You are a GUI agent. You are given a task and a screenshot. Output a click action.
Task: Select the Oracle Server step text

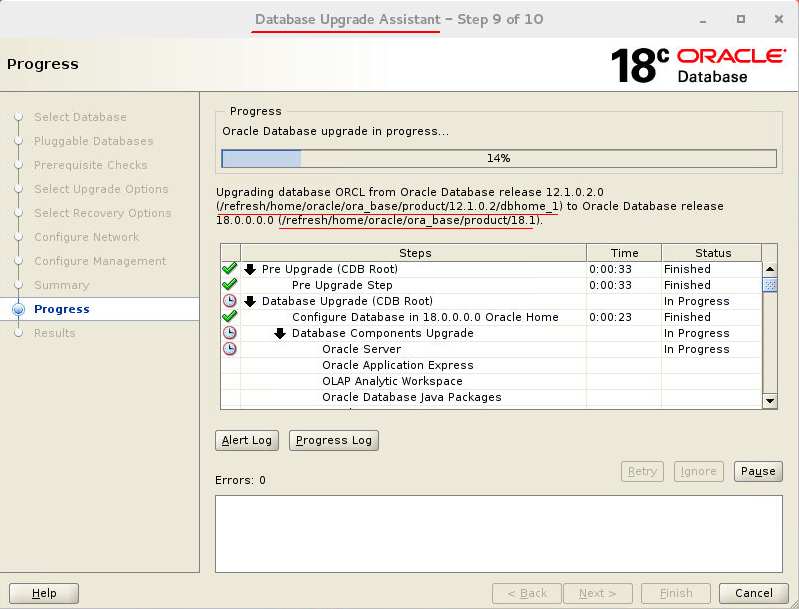point(361,349)
